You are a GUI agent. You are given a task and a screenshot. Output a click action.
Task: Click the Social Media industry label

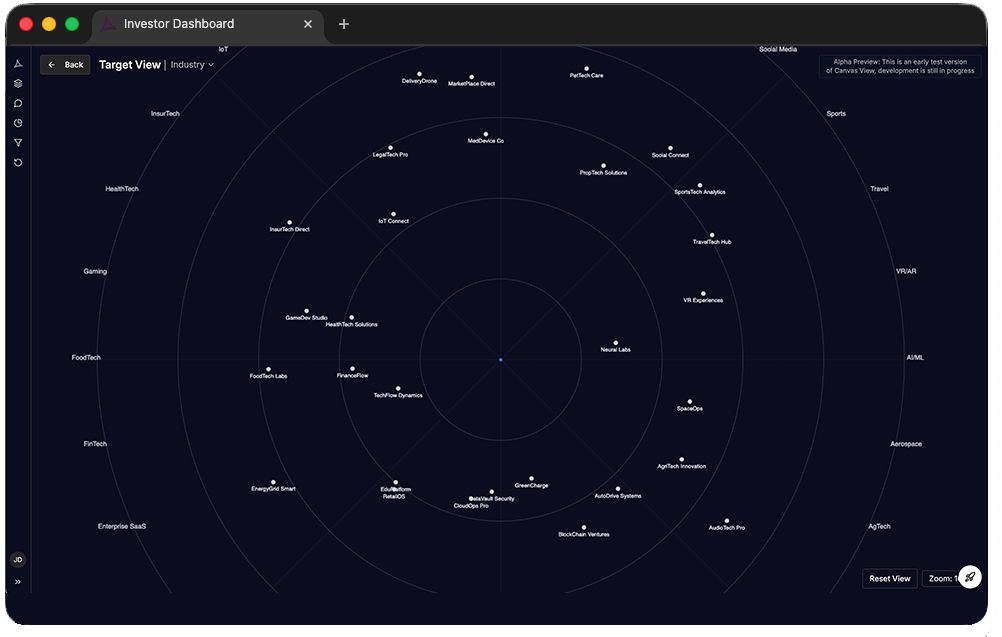point(778,49)
